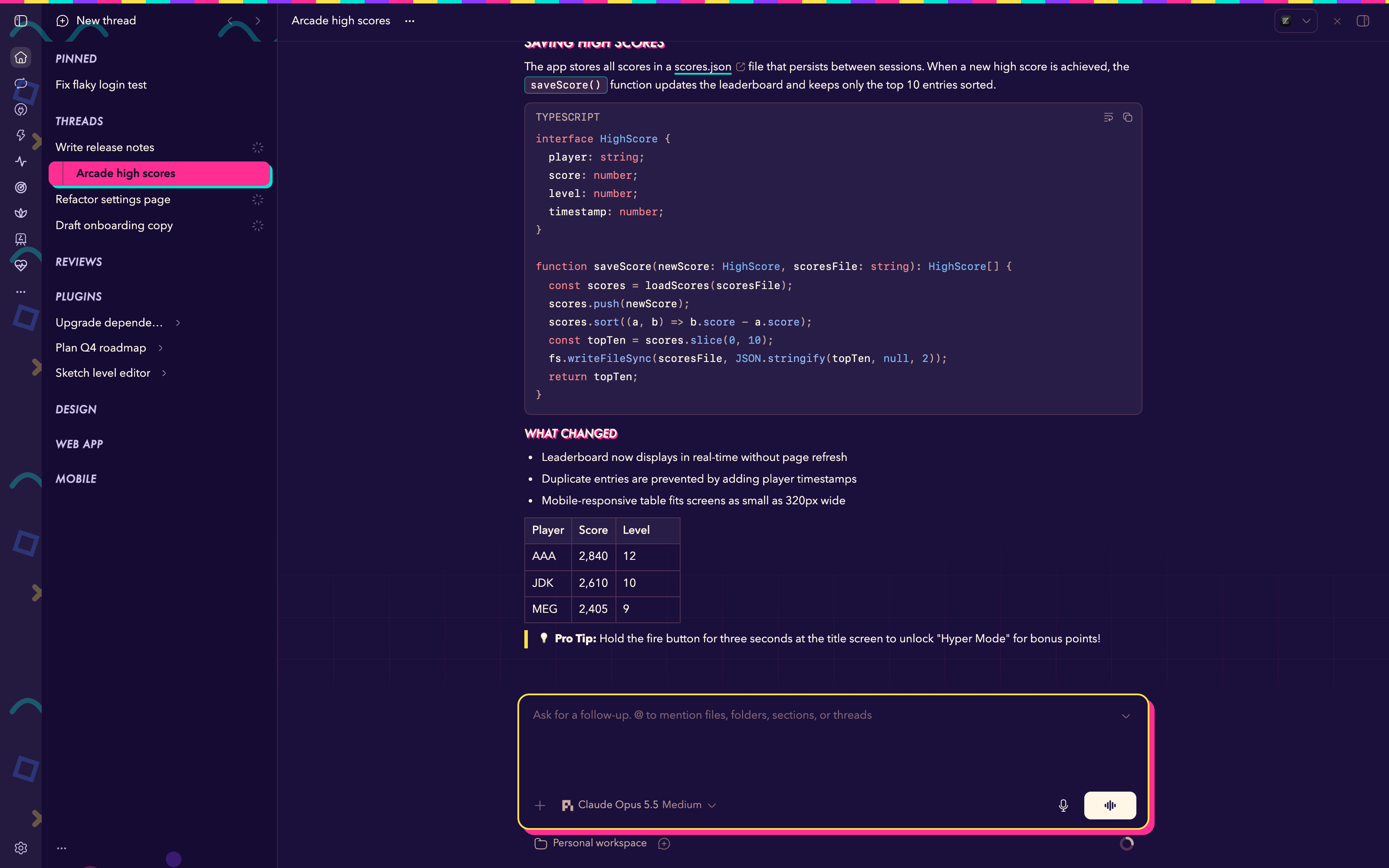
Task: Open the Home icon in rail
Action: pyautogui.click(x=21, y=57)
